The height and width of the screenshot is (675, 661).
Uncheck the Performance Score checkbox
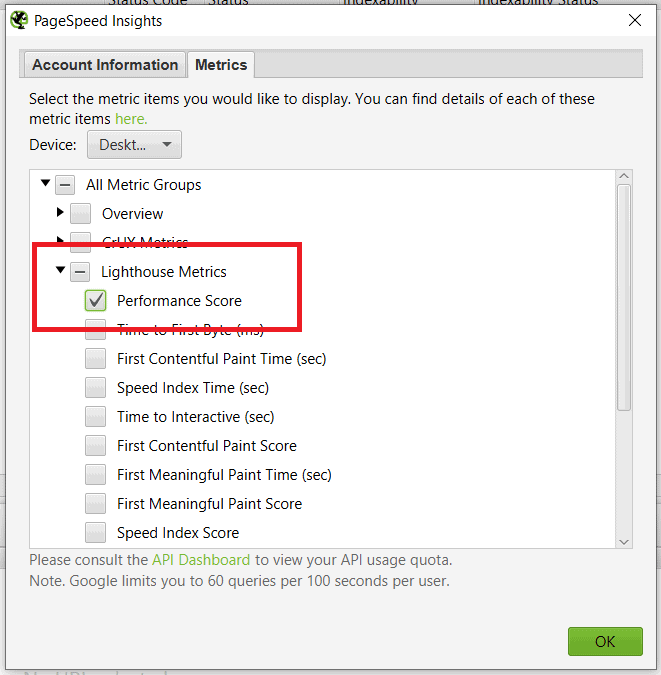coord(95,301)
